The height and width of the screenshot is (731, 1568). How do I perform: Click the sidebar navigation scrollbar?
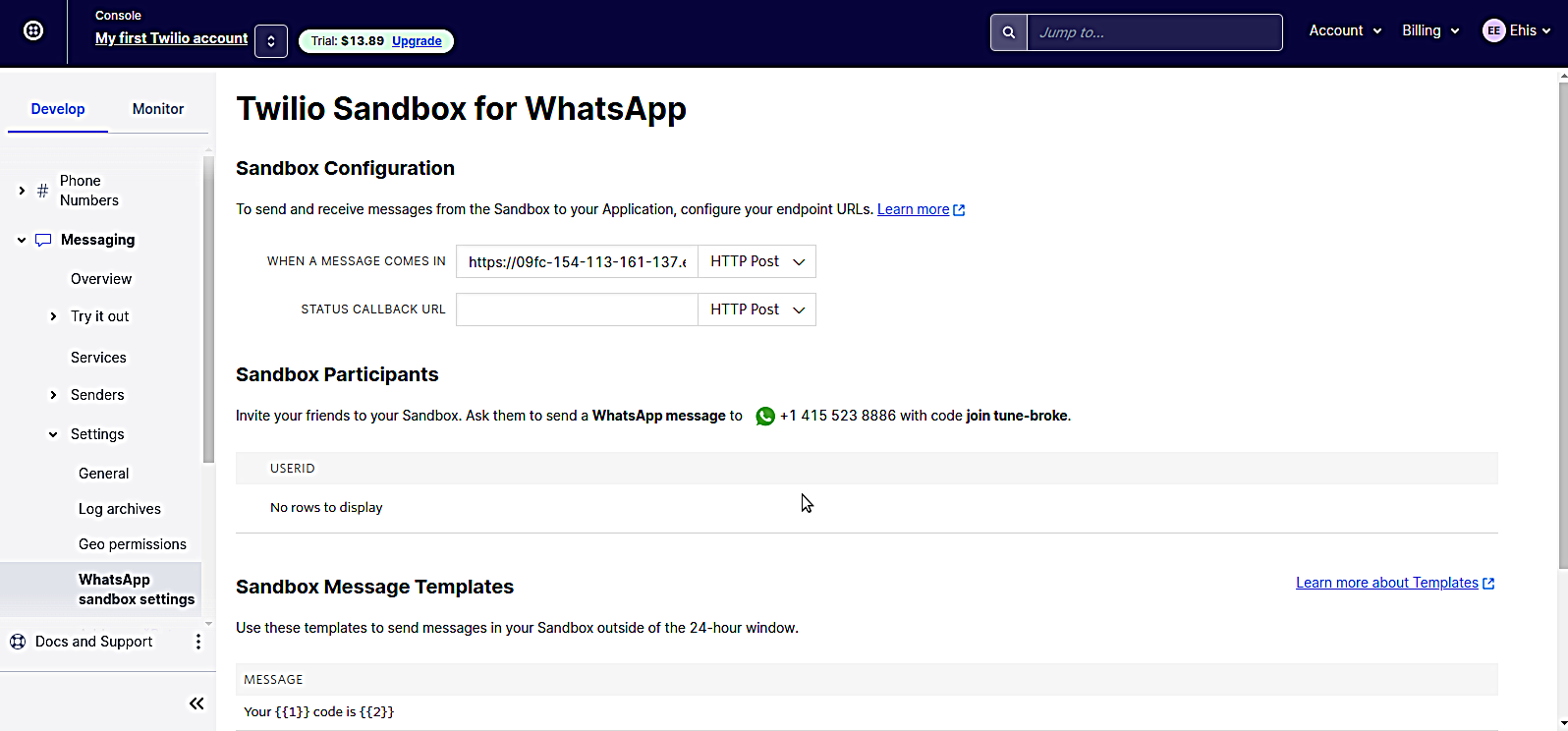click(208, 309)
